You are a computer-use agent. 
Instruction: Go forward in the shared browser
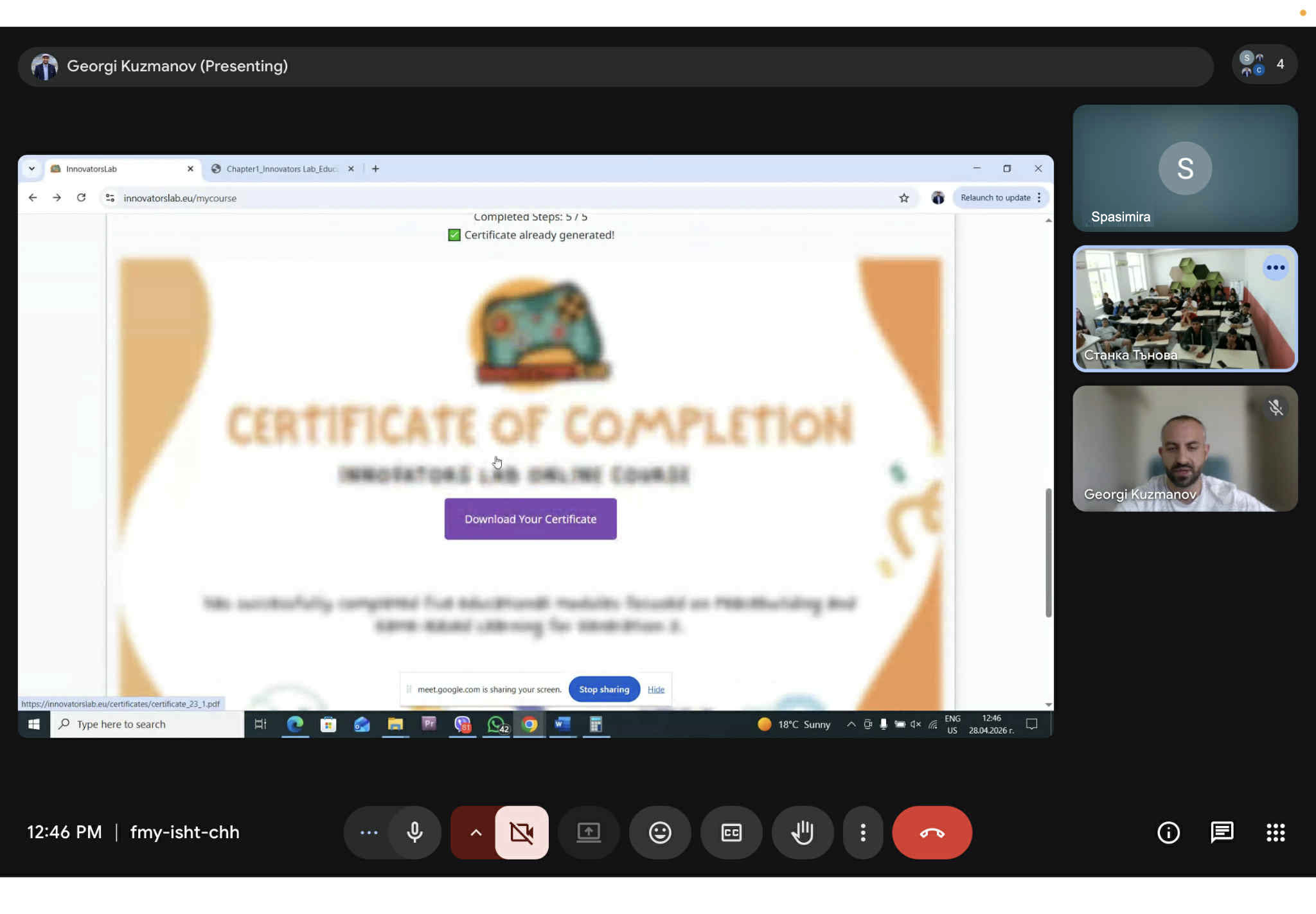click(57, 198)
